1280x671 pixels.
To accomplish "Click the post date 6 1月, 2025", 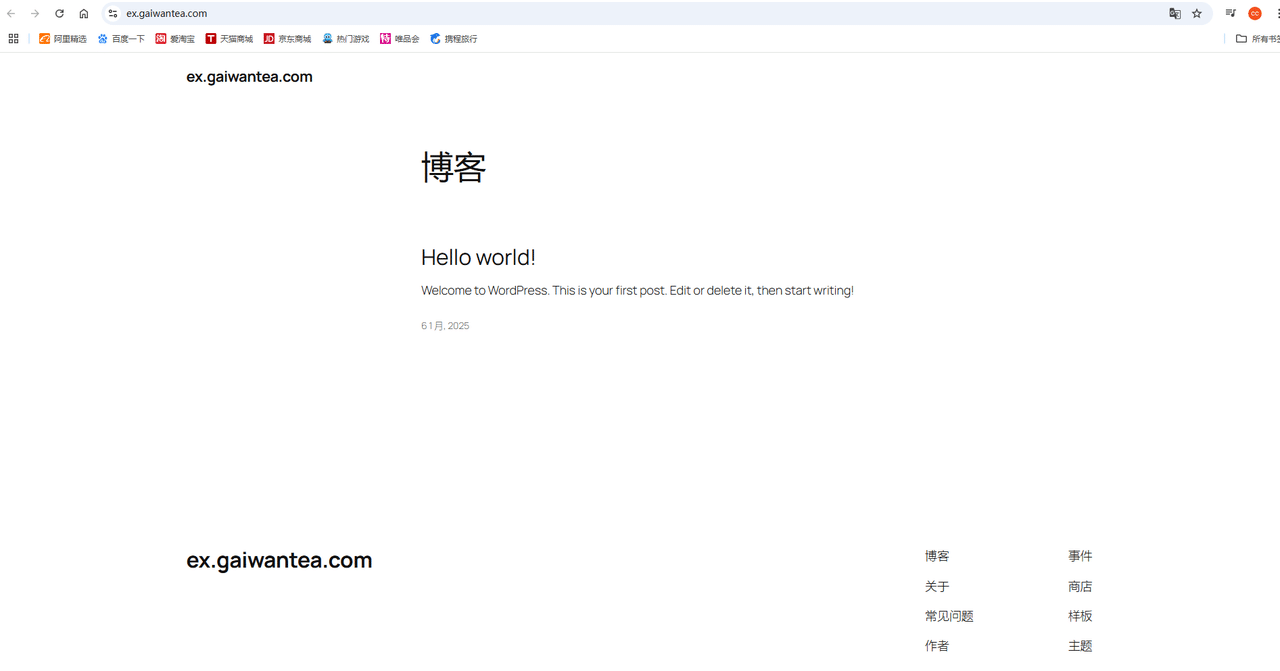I will tap(445, 326).
